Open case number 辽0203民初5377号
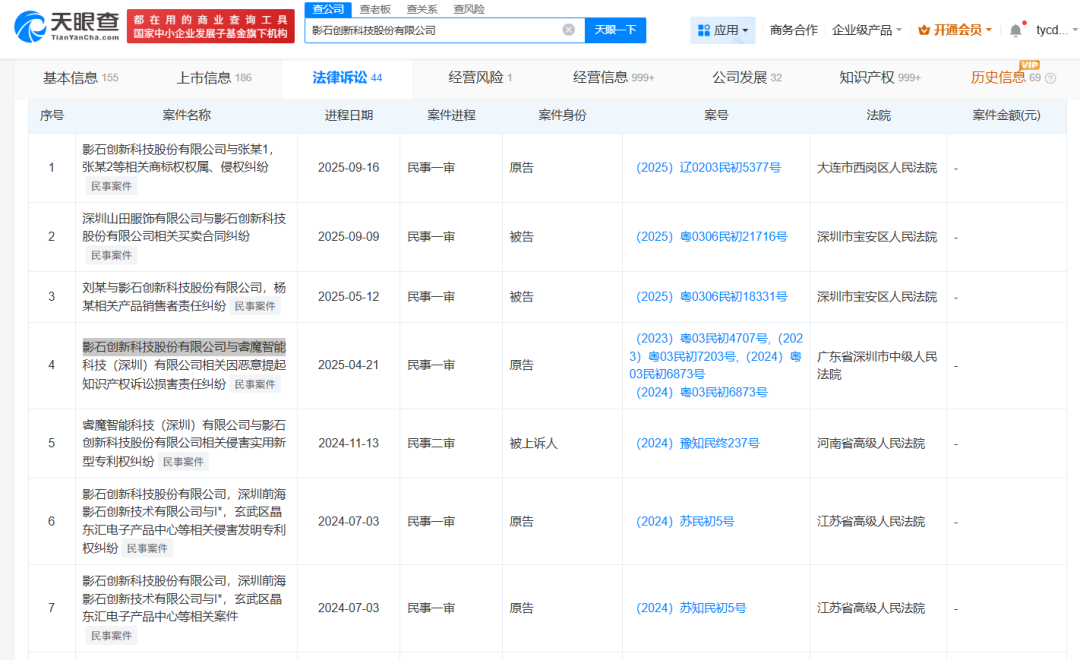This screenshot has height=660, width=1080. (708, 168)
